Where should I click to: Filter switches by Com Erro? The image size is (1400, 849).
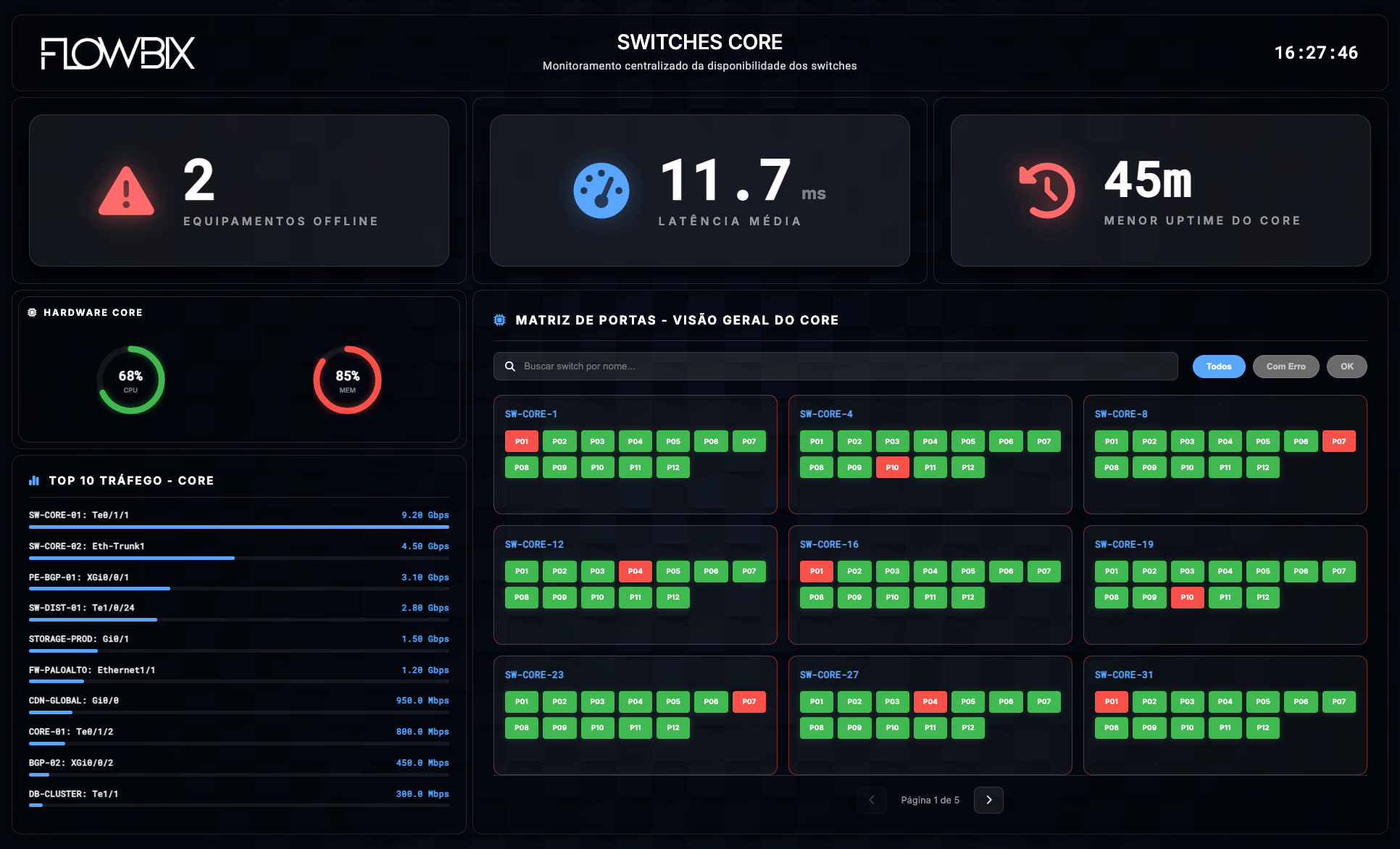(x=1286, y=367)
